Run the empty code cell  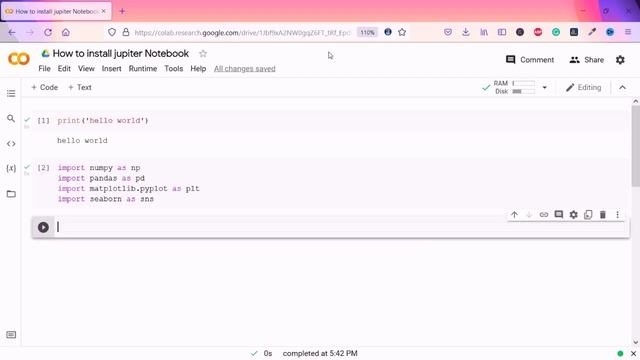pos(43,227)
